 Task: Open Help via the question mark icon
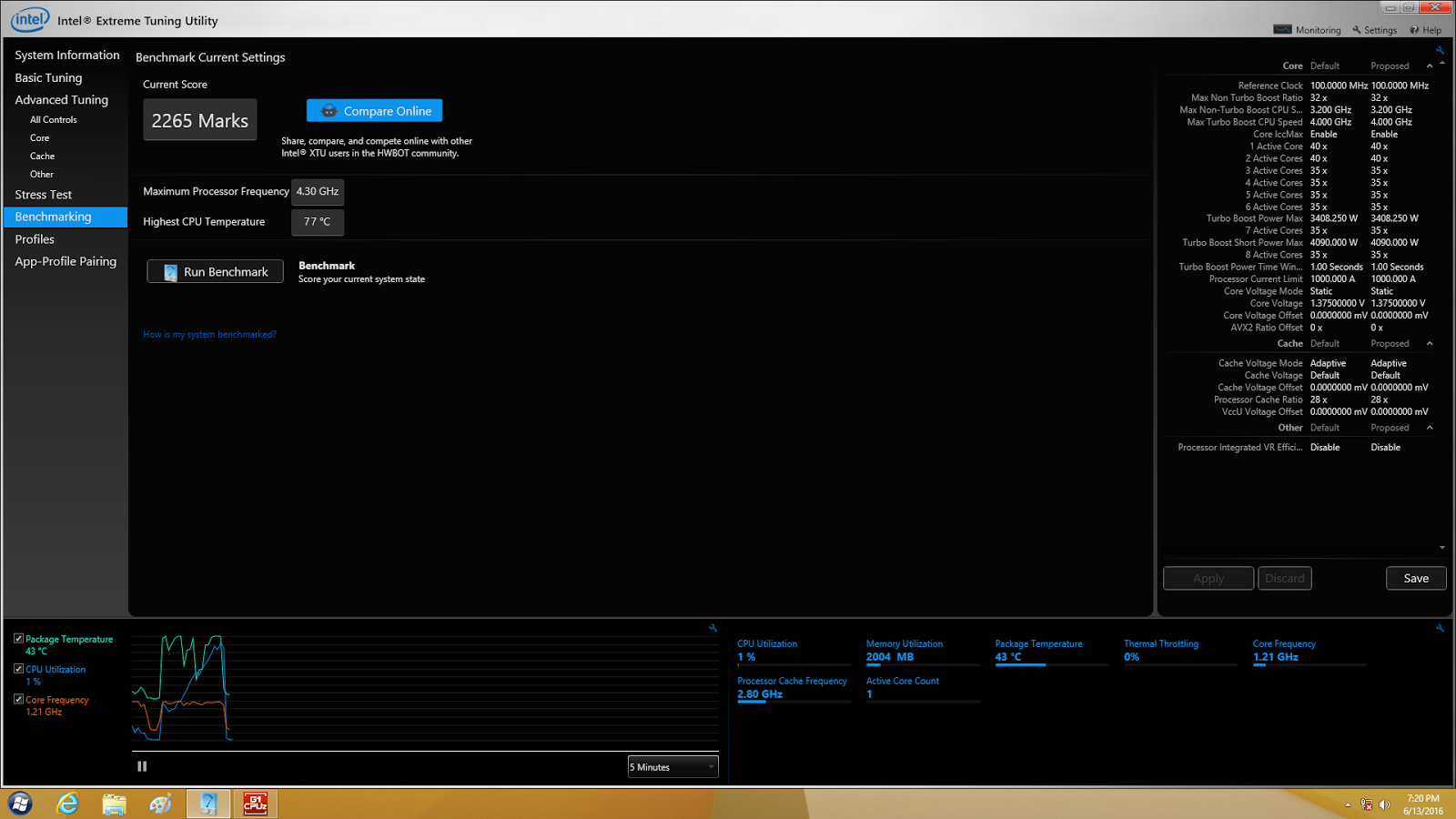coord(1414,30)
